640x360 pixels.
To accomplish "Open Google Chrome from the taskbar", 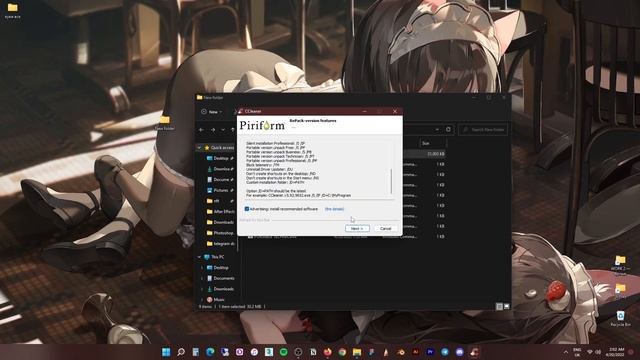I will click(x=342, y=352).
